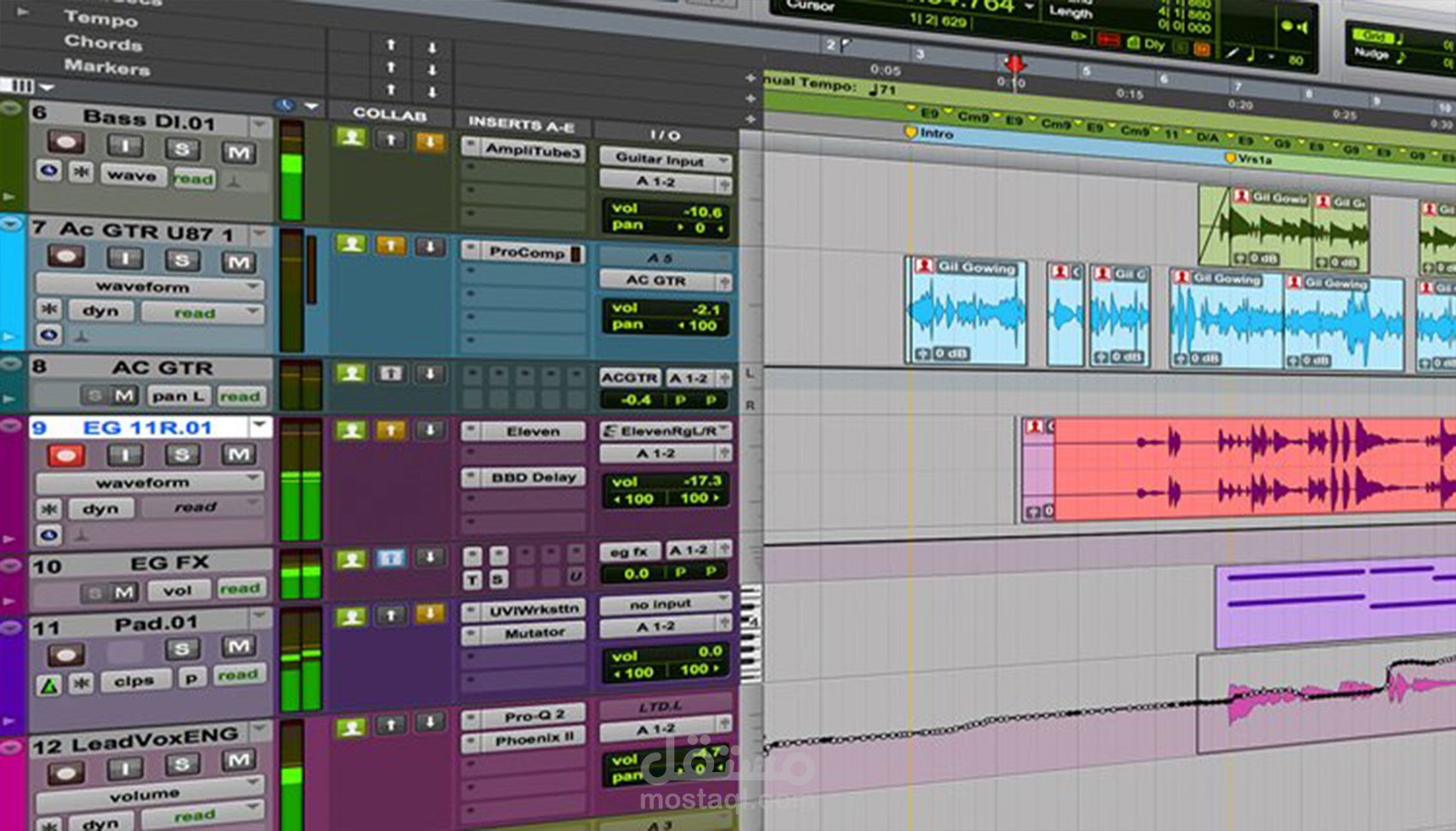Record-enable the Bass DI.01 track

click(65, 142)
